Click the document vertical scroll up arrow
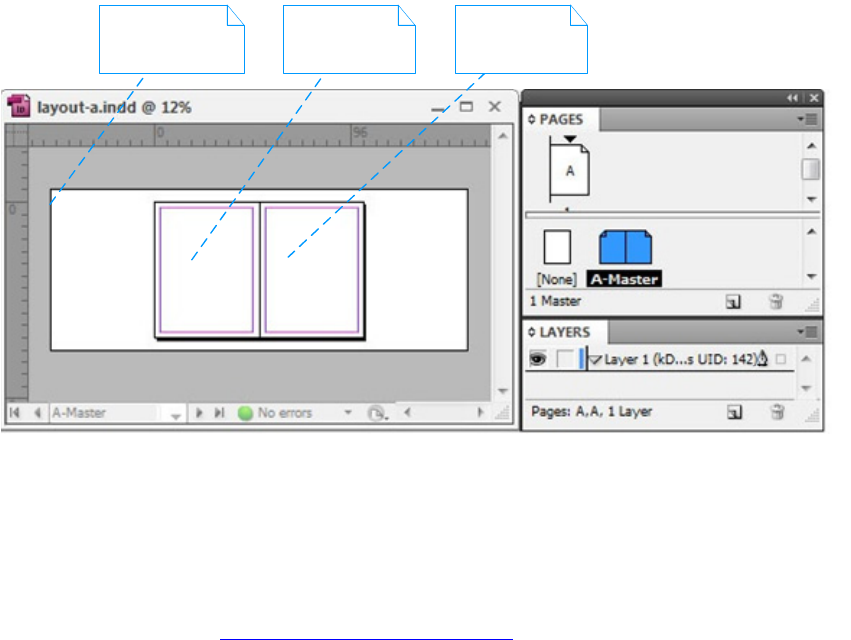The width and height of the screenshot is (851, 640). [x=503, y=136]
